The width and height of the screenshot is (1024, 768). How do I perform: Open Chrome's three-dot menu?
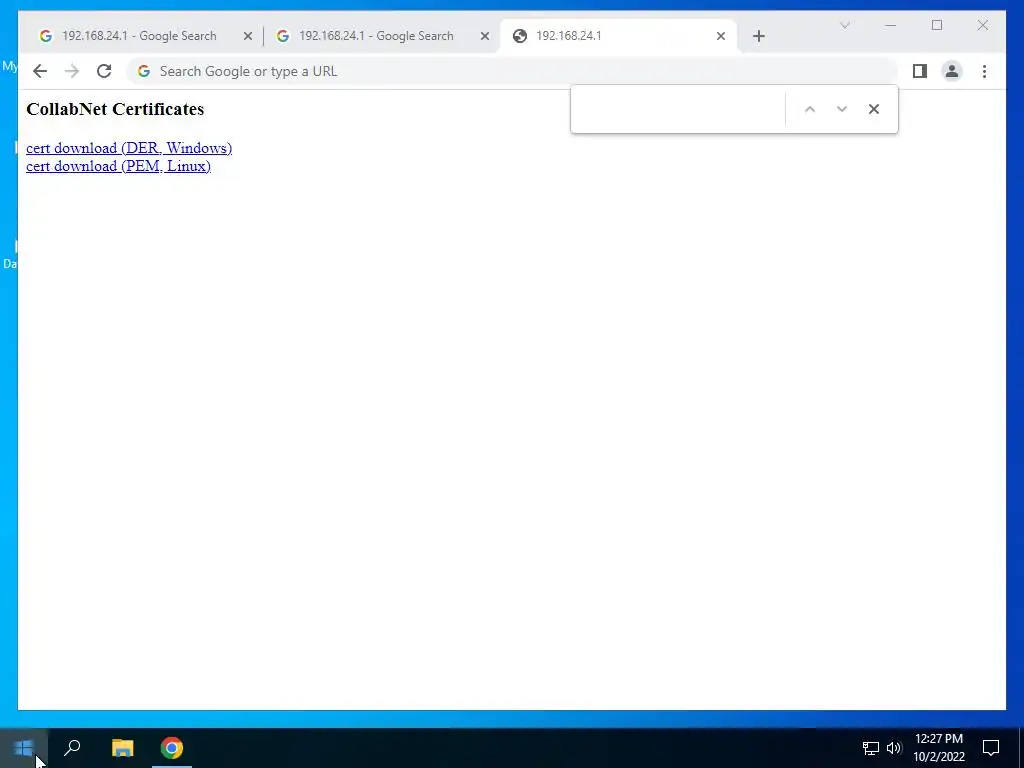point(984,71)
